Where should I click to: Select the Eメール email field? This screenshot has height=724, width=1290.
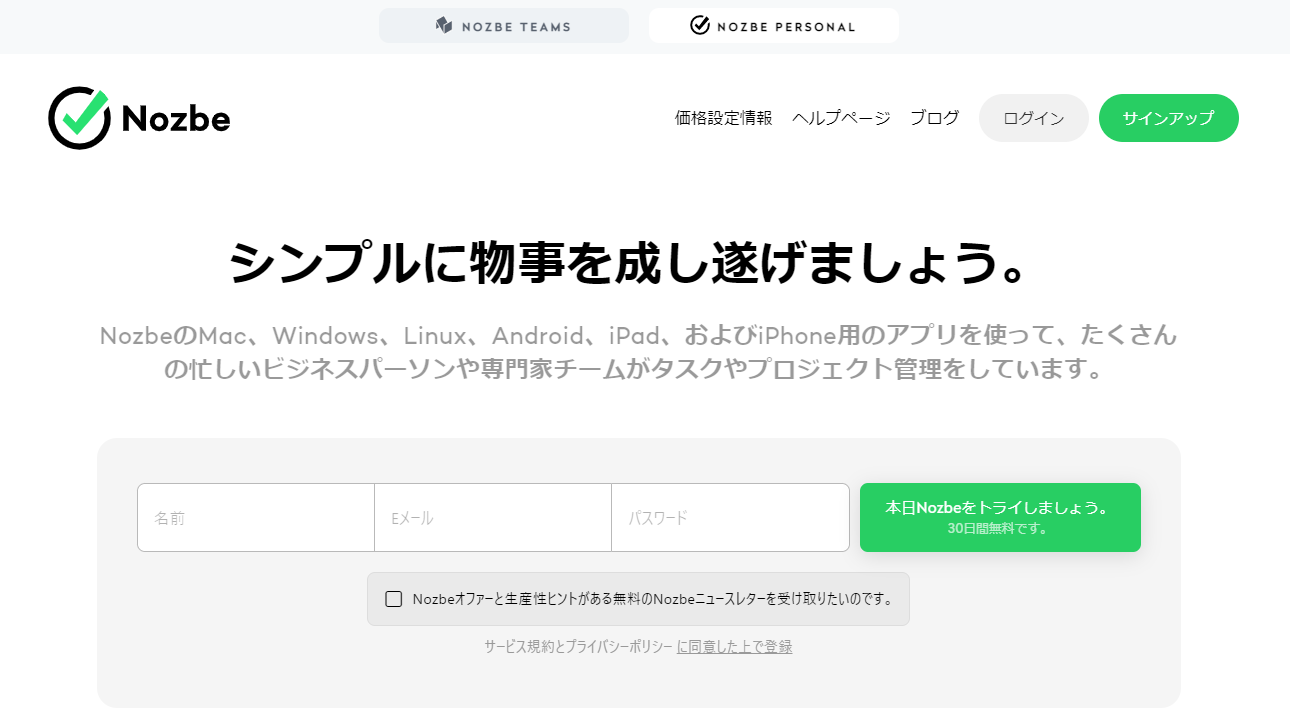[x=492, y=517]
